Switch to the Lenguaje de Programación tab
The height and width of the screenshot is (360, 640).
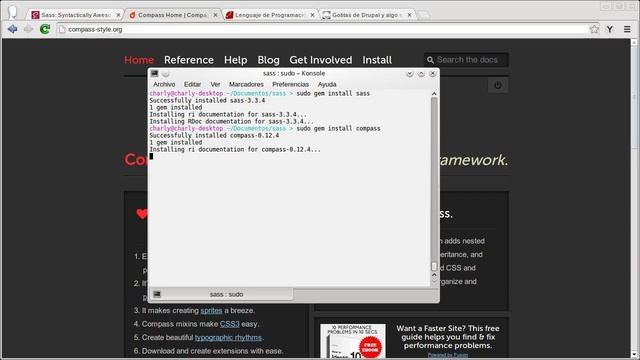click(x=269, y=15)
